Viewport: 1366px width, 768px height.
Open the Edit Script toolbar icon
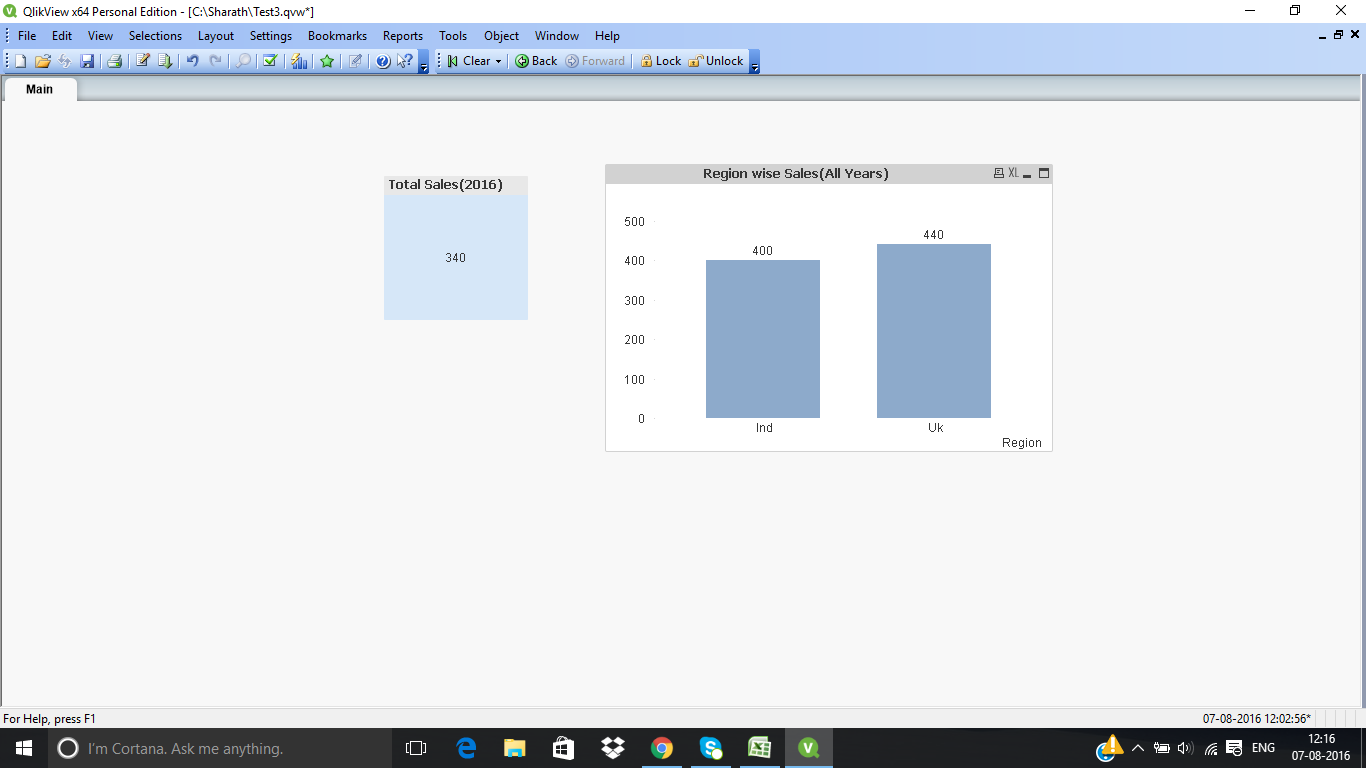tap(143, 61)
